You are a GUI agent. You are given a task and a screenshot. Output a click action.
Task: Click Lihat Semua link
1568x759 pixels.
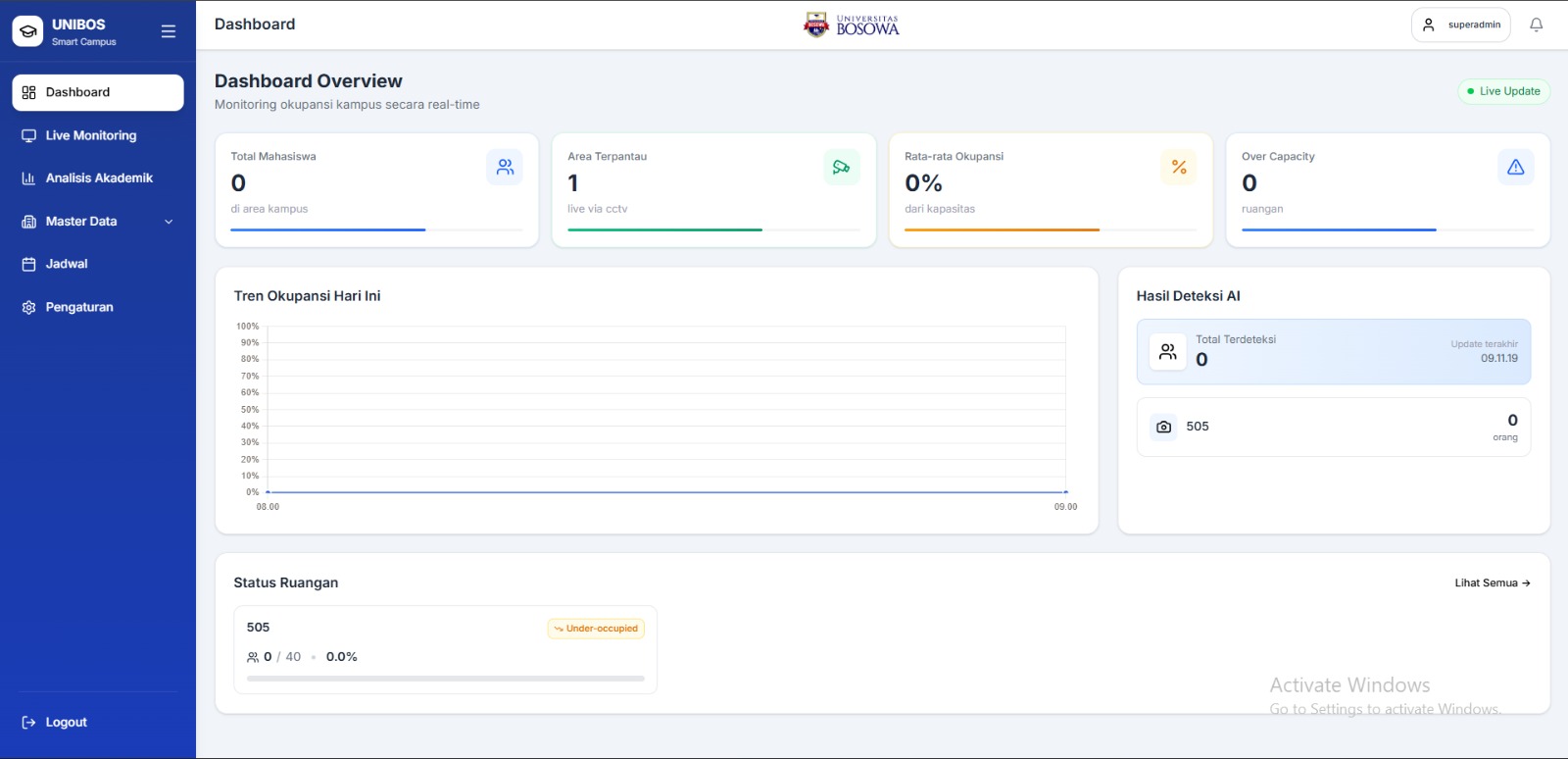1493,582
